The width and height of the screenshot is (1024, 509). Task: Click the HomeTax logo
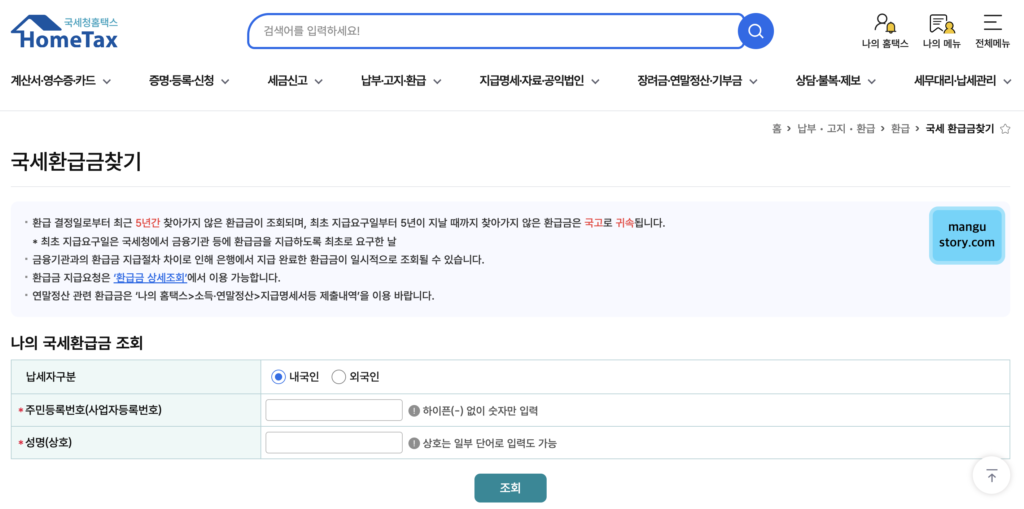pos(65,32)
